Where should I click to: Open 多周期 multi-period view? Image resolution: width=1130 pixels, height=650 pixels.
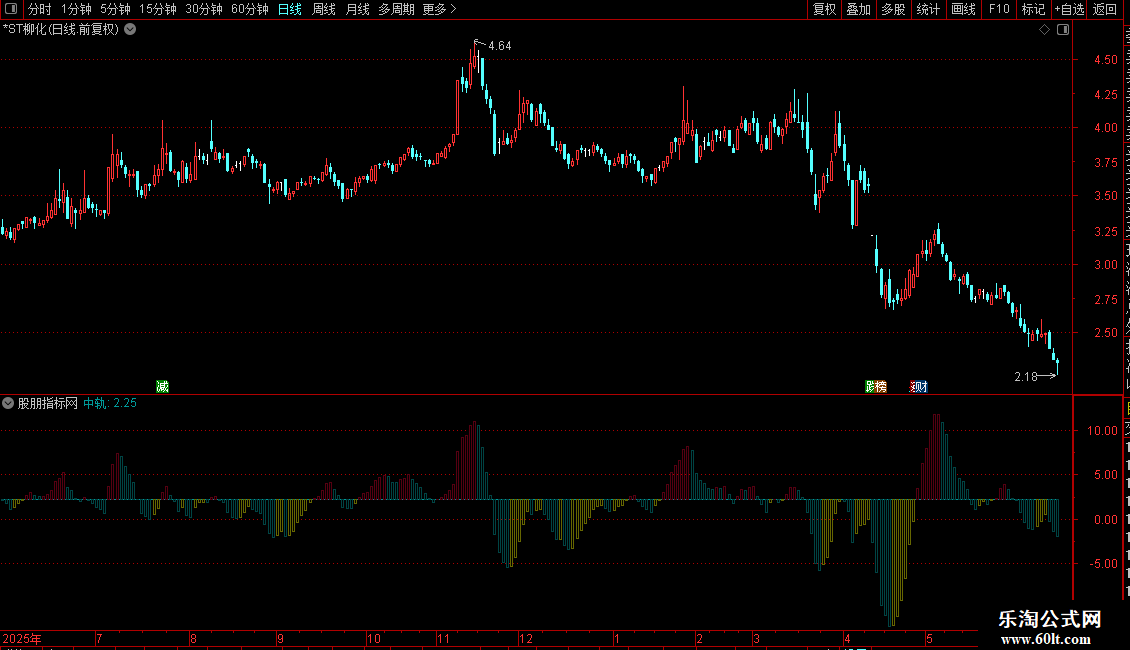pos(396,9)
